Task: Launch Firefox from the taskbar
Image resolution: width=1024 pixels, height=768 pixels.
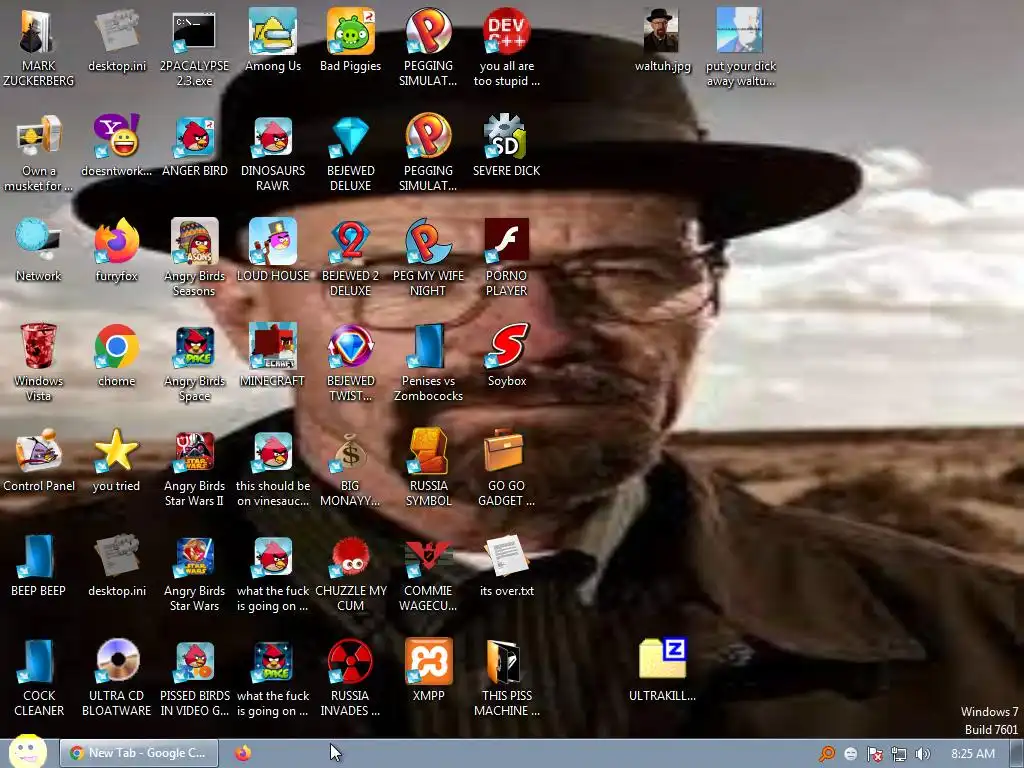Action: 243,753
